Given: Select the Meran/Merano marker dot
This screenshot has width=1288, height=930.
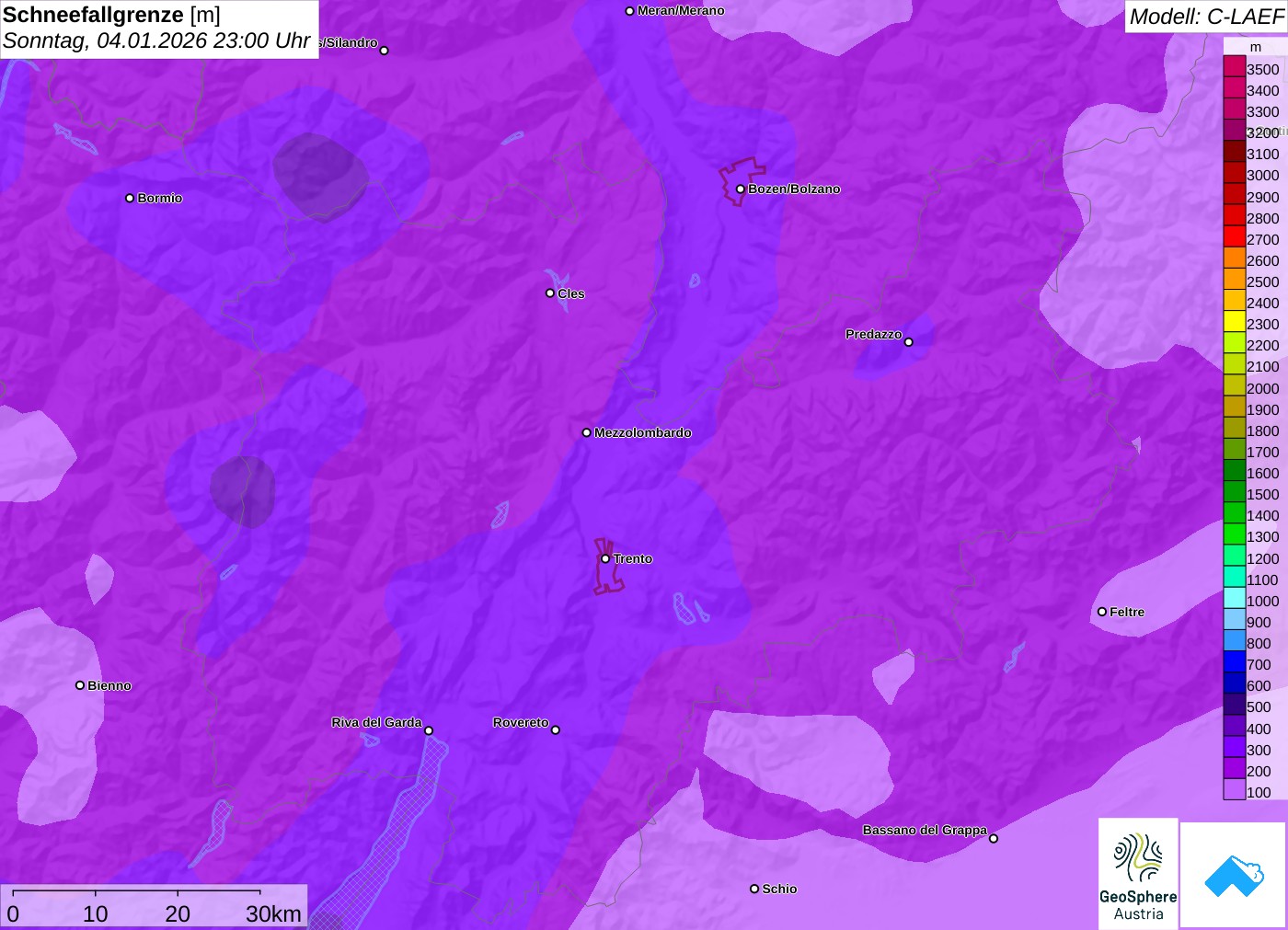Looking at the screenshot, I should 630,11.
